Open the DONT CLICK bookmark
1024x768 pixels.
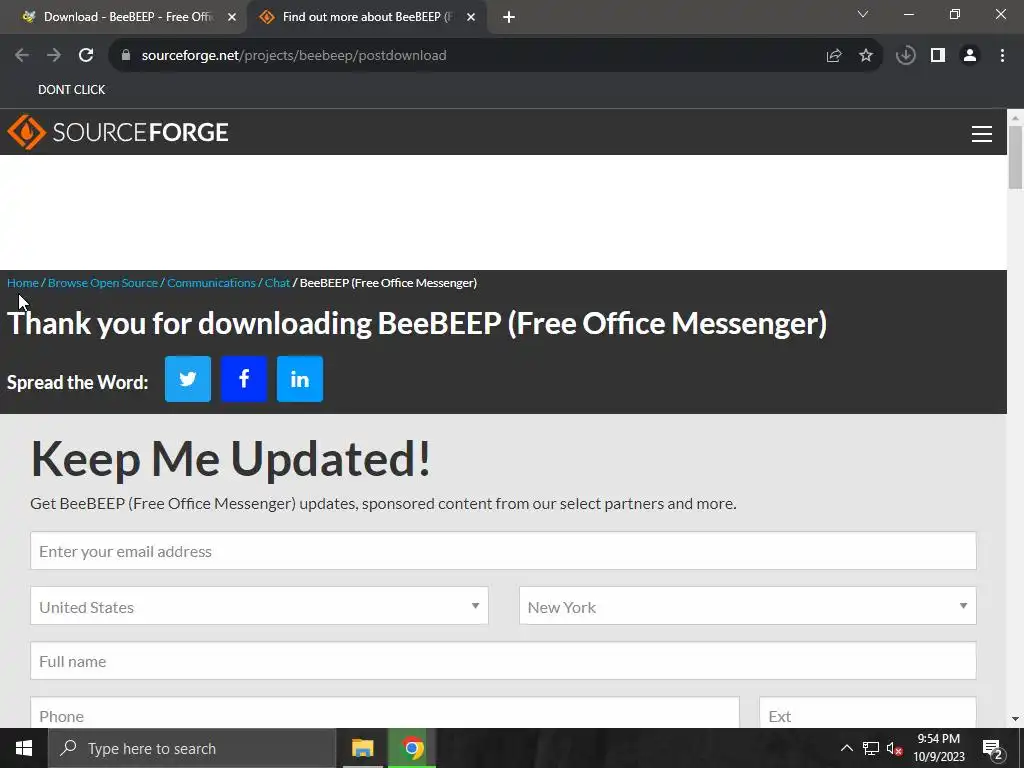pyautogui.click(x=71, y=90)
